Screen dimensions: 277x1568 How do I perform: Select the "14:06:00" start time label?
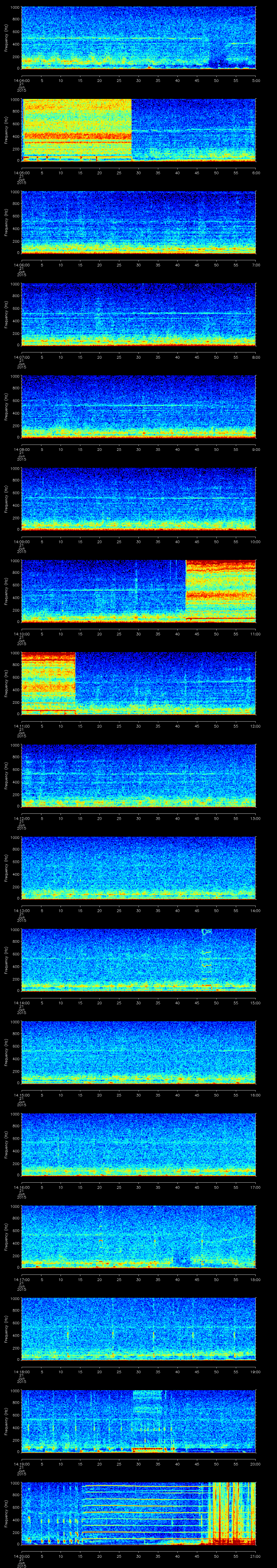click(x=21, y=265)
